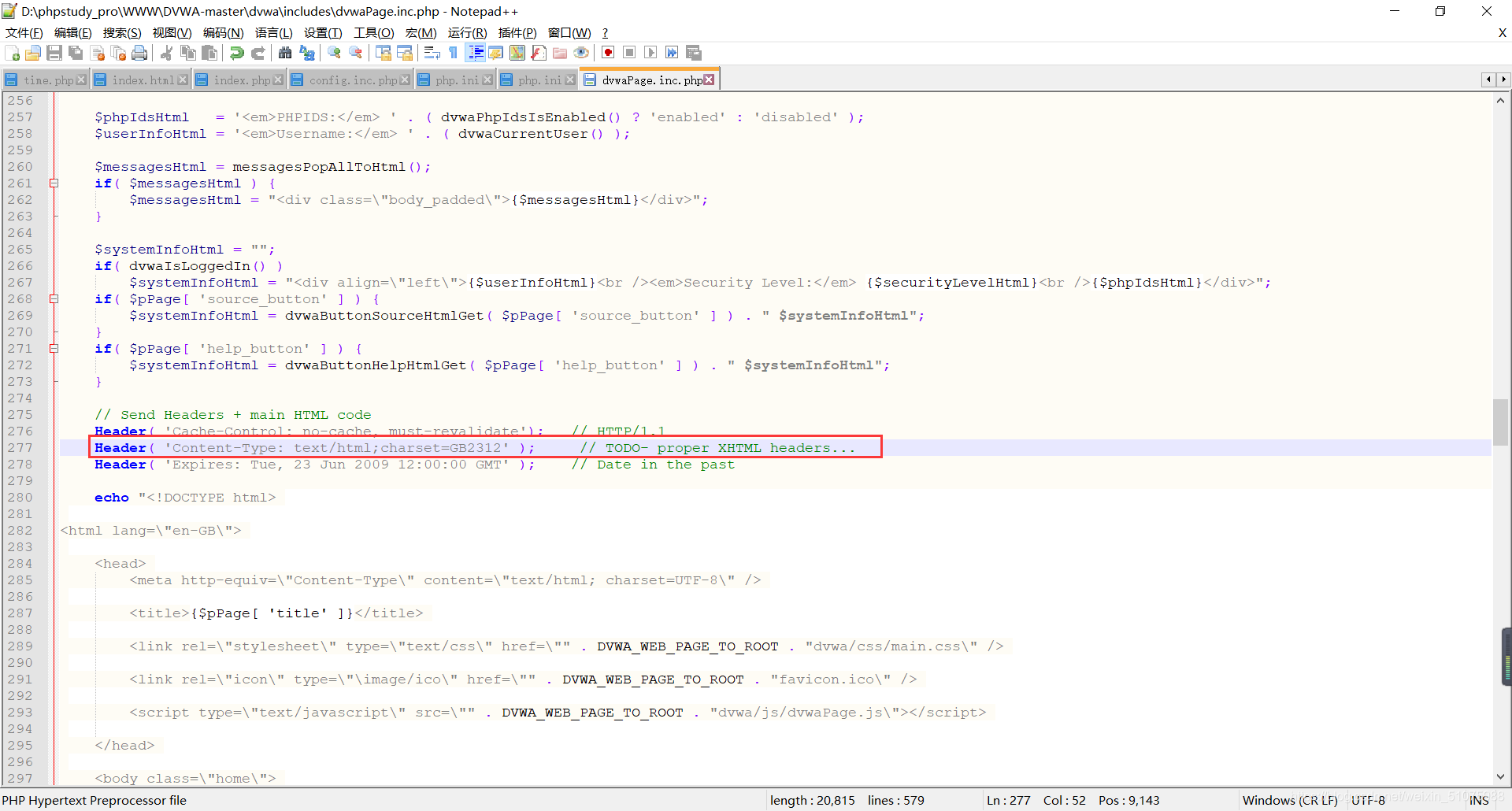Create a new file from toolbar
Image resolution: width=1512 pixels, height=811 pixels.
[x=13, y=53]
